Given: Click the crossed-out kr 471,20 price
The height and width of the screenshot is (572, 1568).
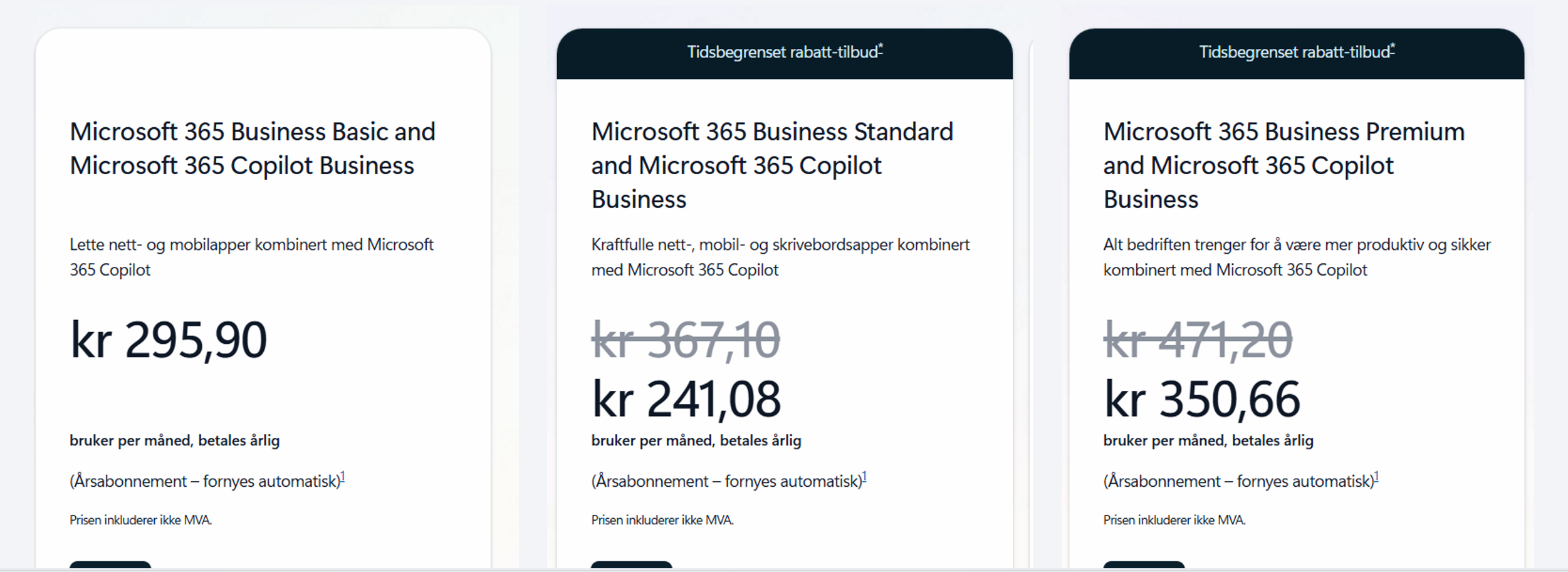Looking at the screenshot, I should point(1198,340).
